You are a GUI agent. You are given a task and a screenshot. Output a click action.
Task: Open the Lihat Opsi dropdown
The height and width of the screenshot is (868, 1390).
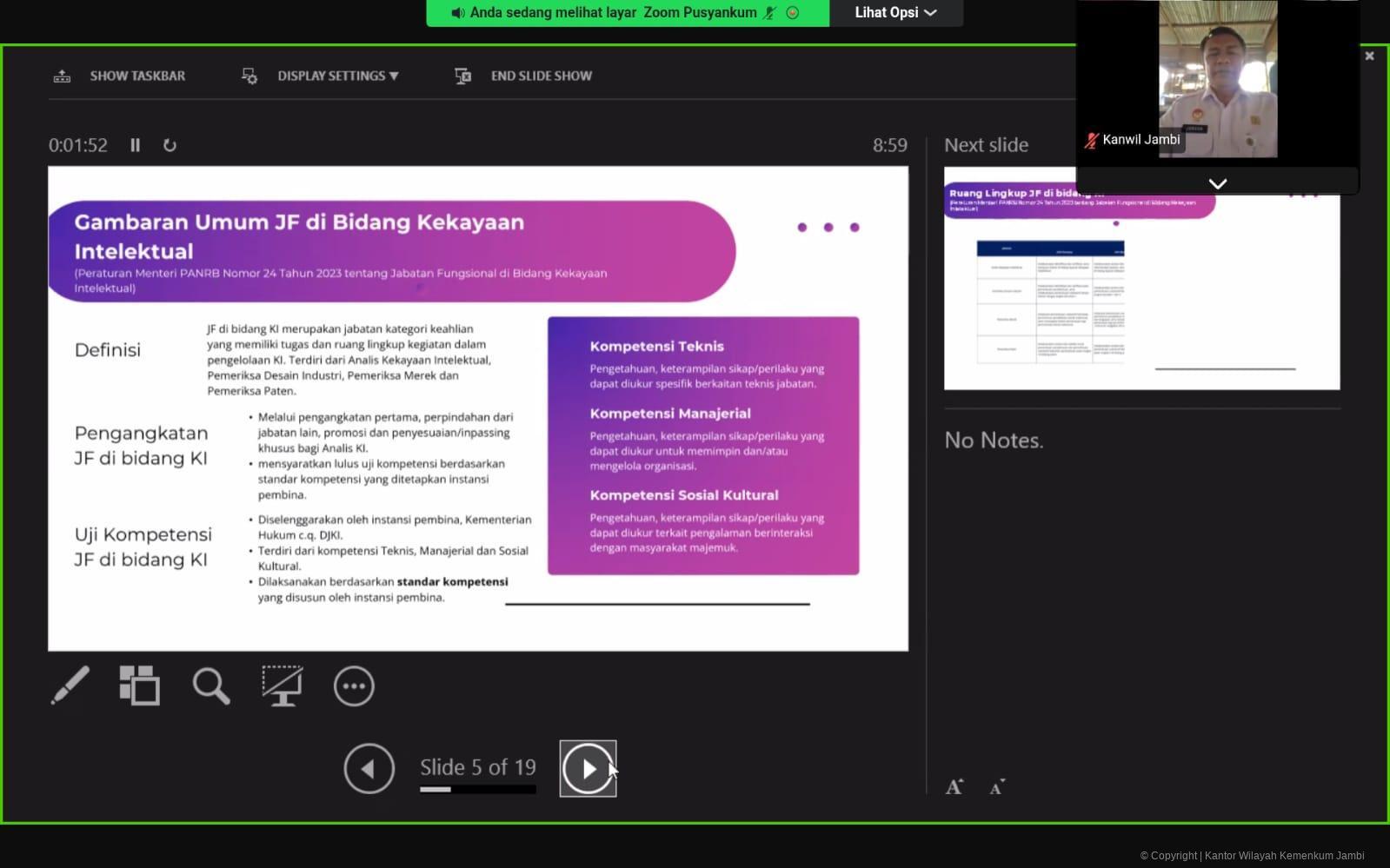pyautogui.click(x=895, y=13)
